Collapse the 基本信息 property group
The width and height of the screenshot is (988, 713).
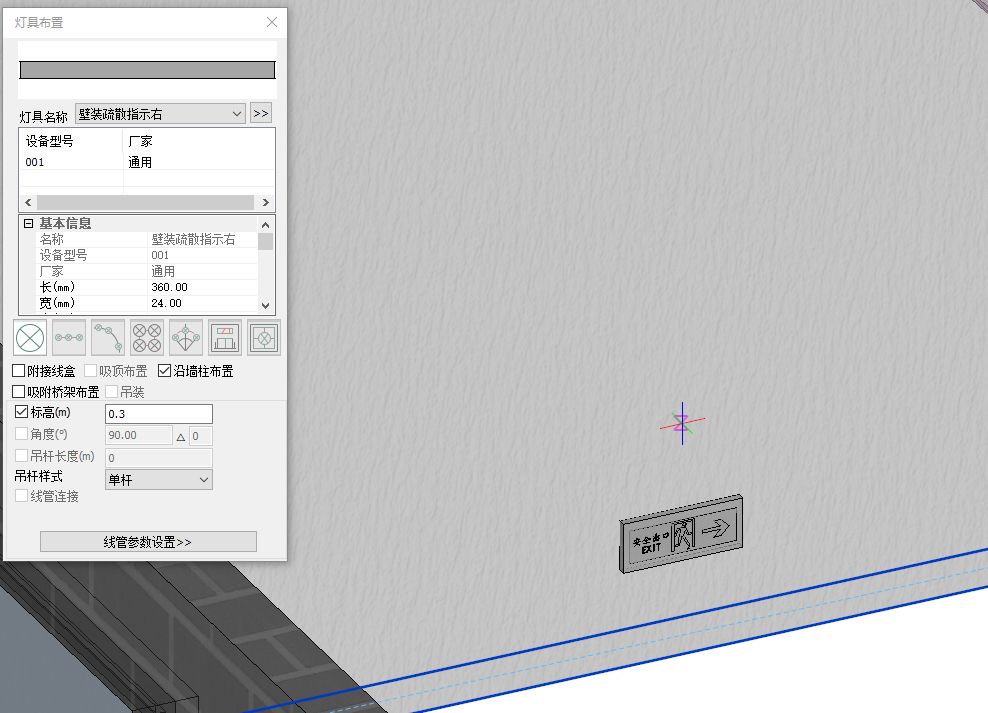tap(29, 224)
